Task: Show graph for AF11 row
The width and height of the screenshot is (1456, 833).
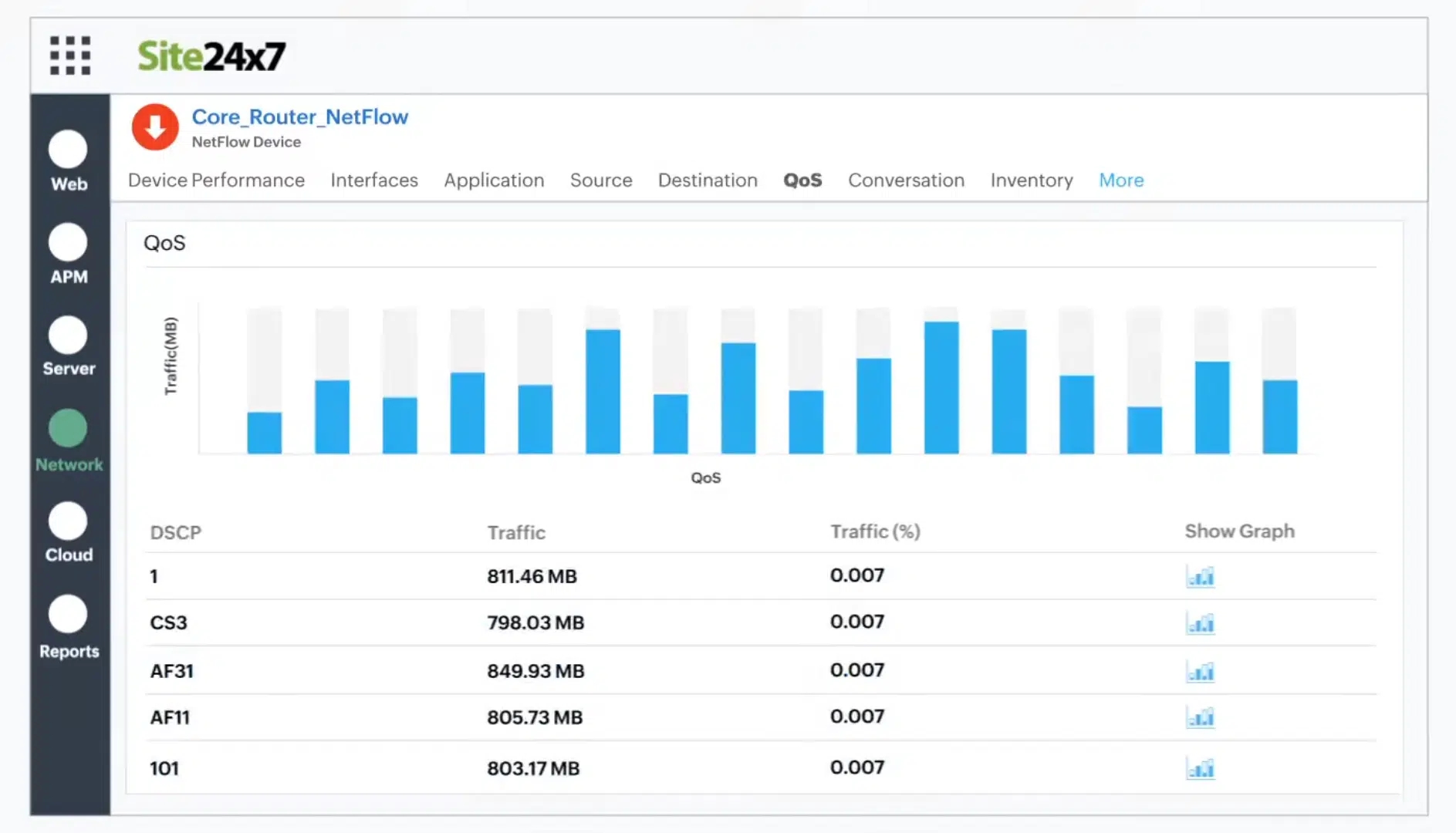Action: click(x=1200, y=718)
